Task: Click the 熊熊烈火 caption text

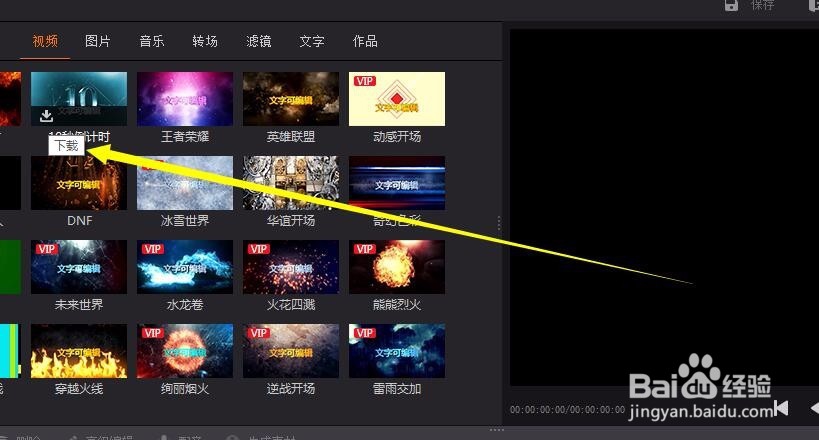Action: 397,305
